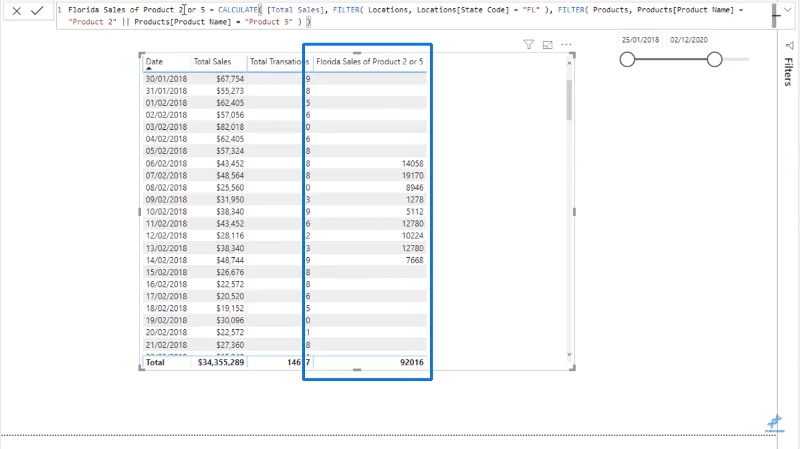
Task: Select the date cell 18/02/2018
Action: 166,309
